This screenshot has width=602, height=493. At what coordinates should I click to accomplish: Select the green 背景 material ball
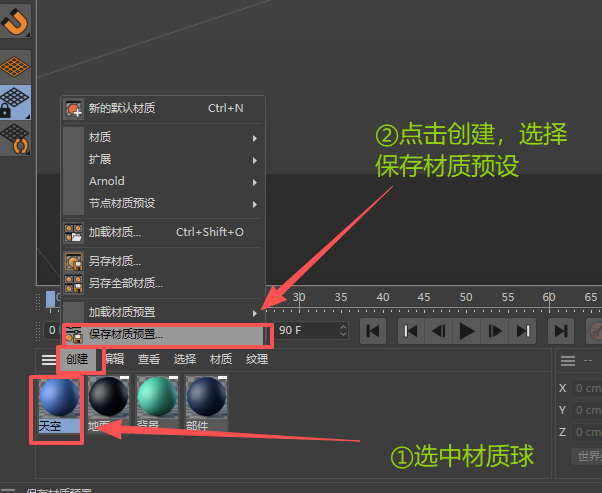pos(157,404)
